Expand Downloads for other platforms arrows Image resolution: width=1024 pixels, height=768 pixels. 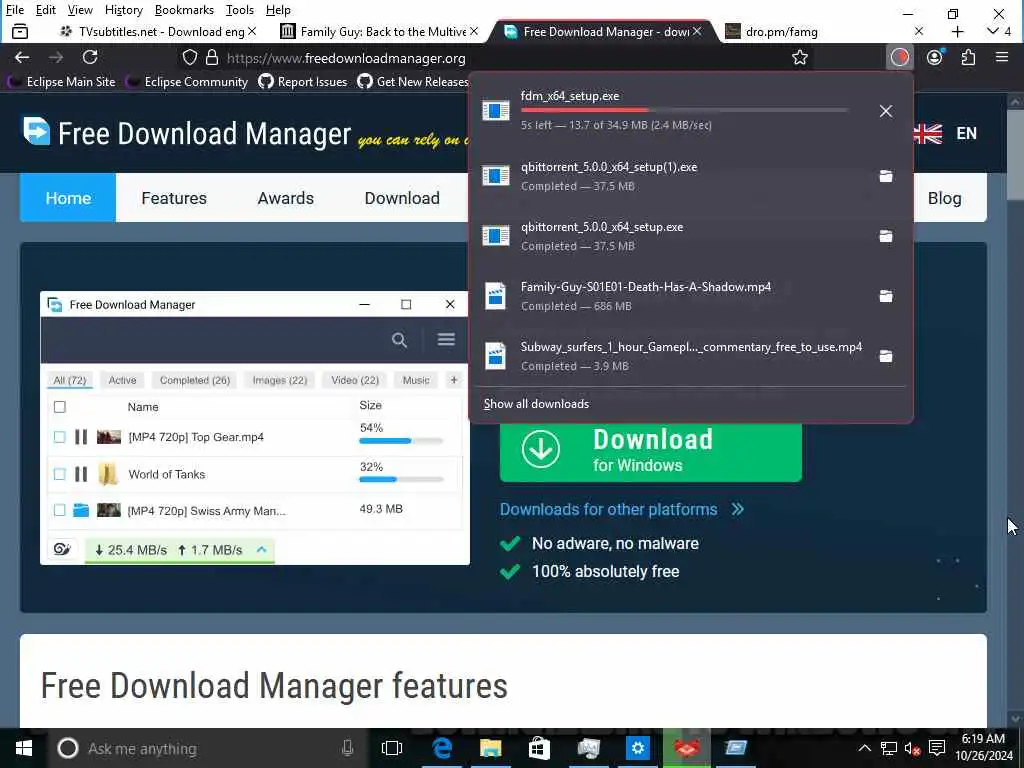coord(738,509)
